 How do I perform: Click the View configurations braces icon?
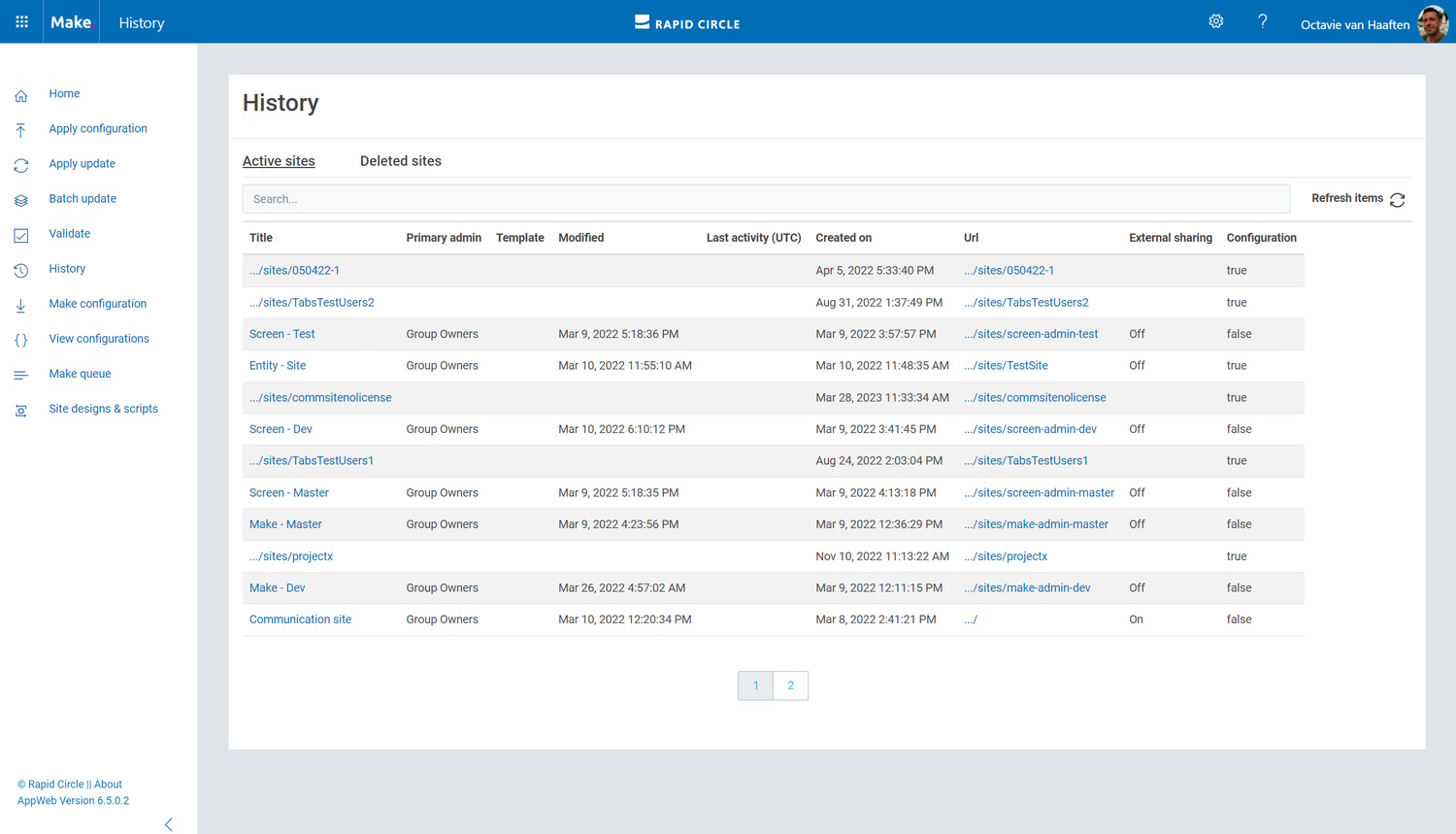point(21,340)
